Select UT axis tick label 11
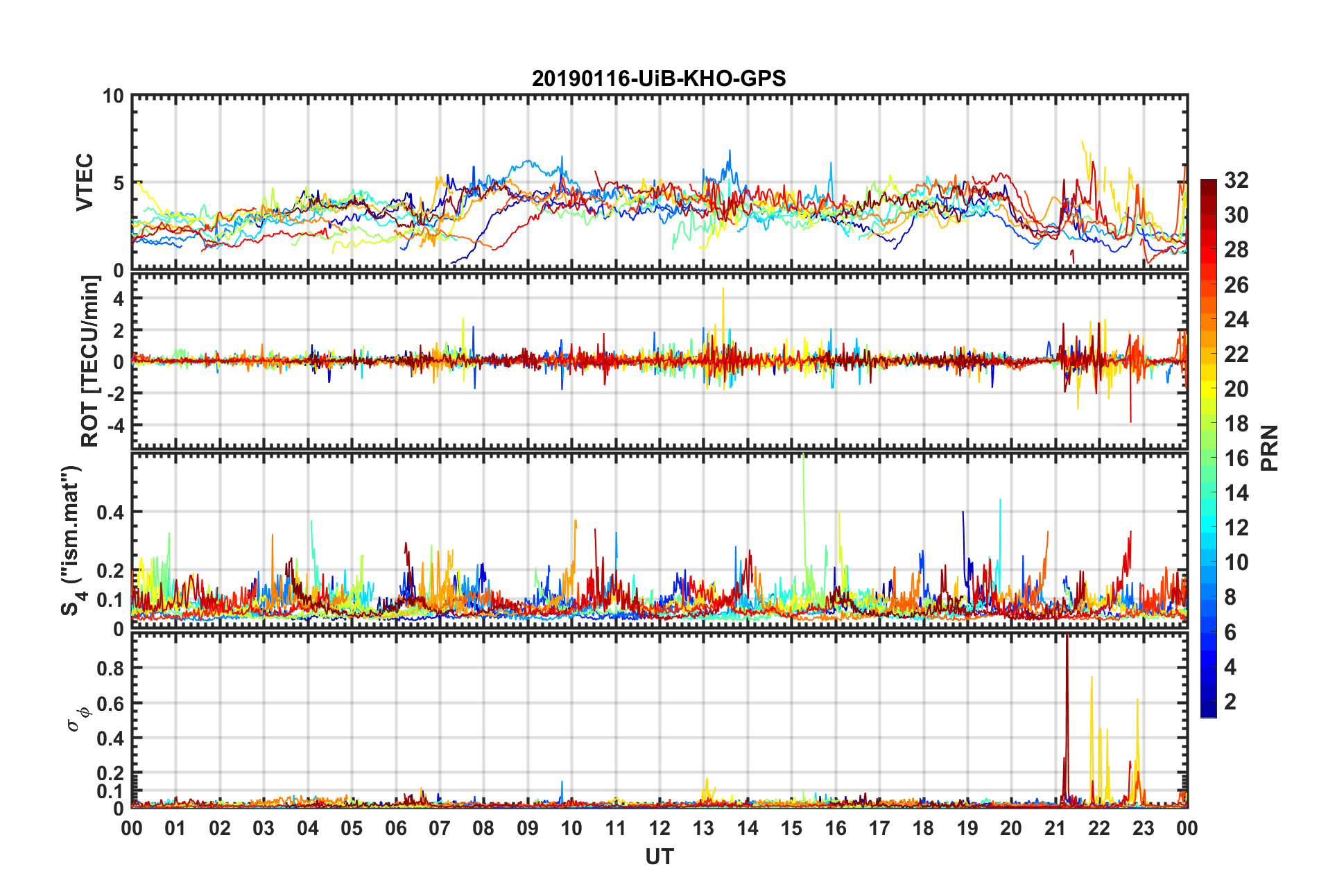The width and height of the screenshot is (1319, 896). (x=615, y=828)
